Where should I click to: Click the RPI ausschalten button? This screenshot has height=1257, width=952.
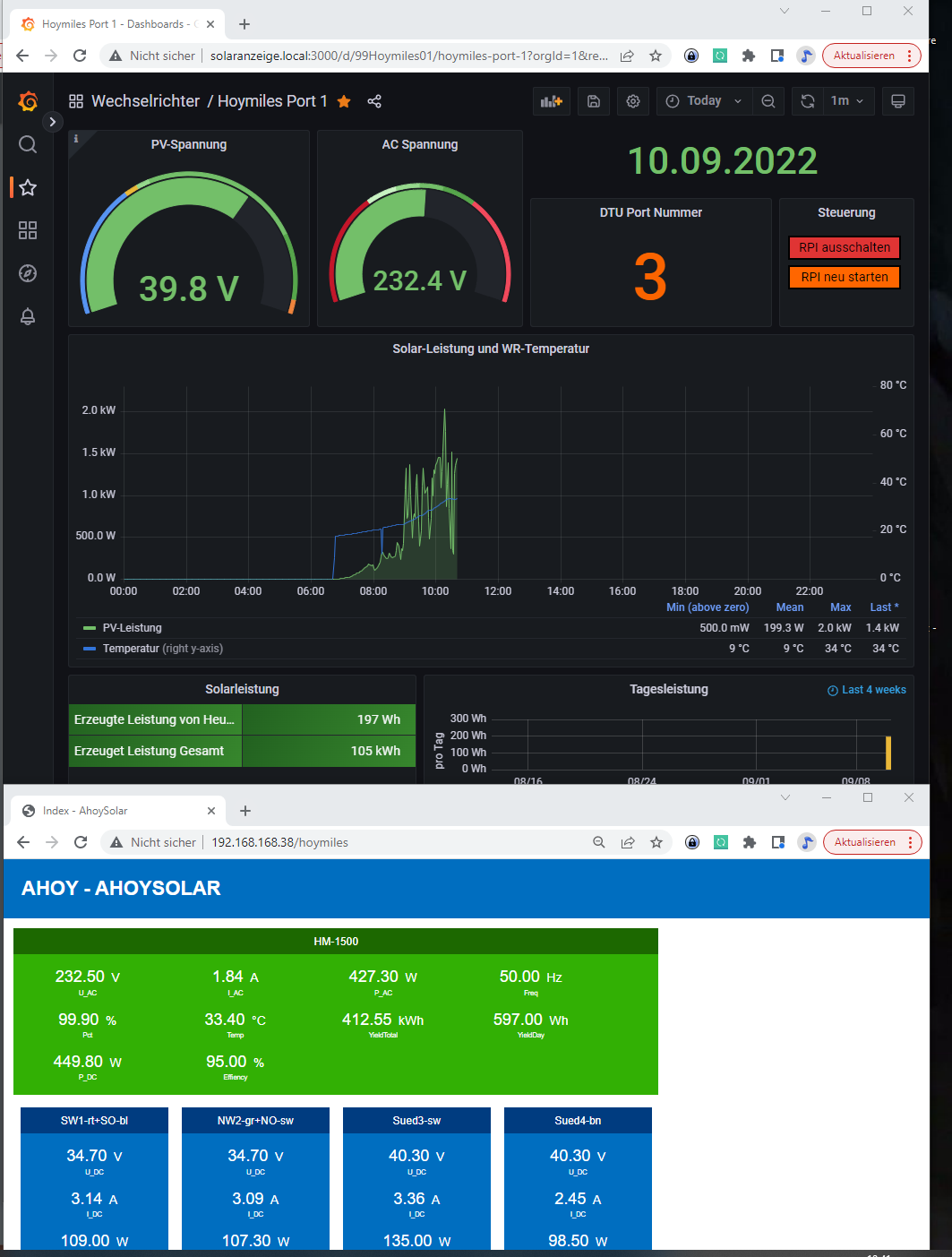(x=844, y=247)
